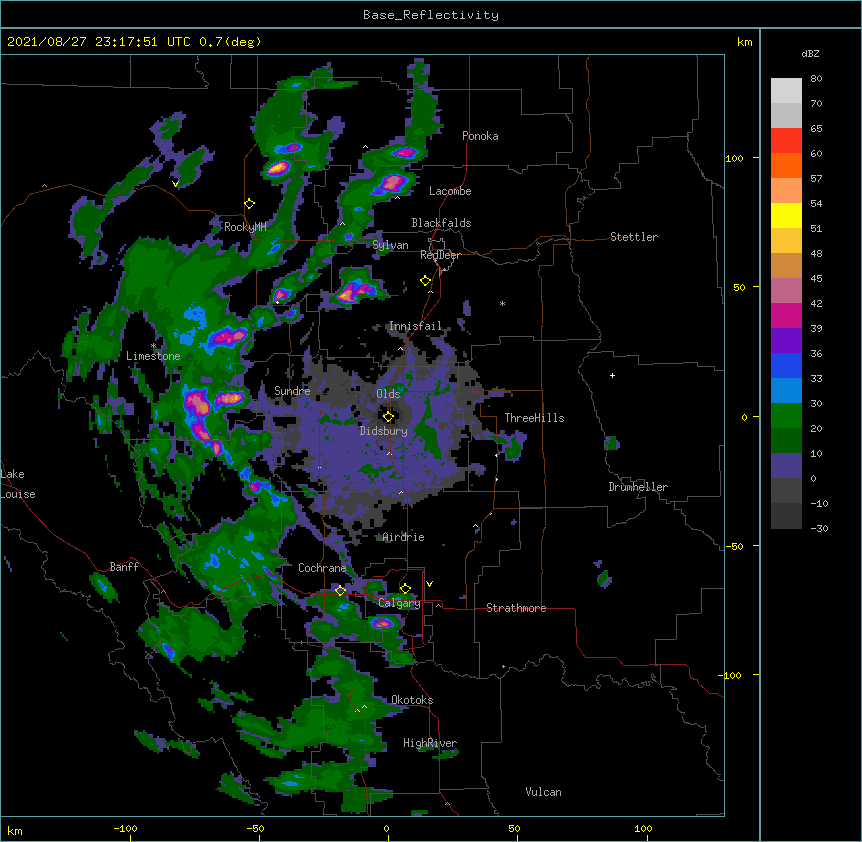Pick the red 60–65 dBZ swatch
Image resolution: width=862 pixels, height=842 pixels.
point(786,141)
